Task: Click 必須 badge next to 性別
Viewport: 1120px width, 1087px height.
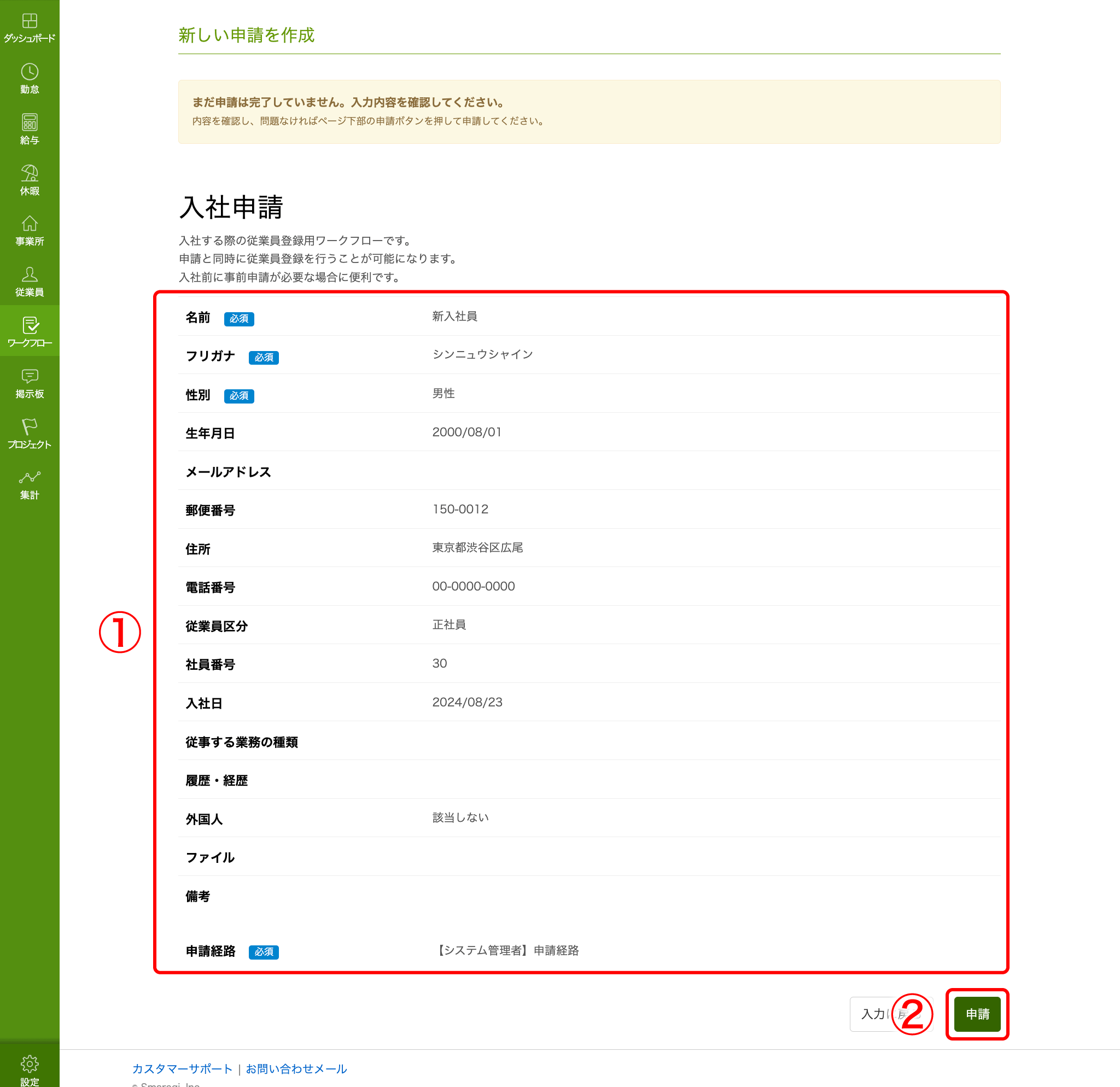Action: [x=239, y=396]
